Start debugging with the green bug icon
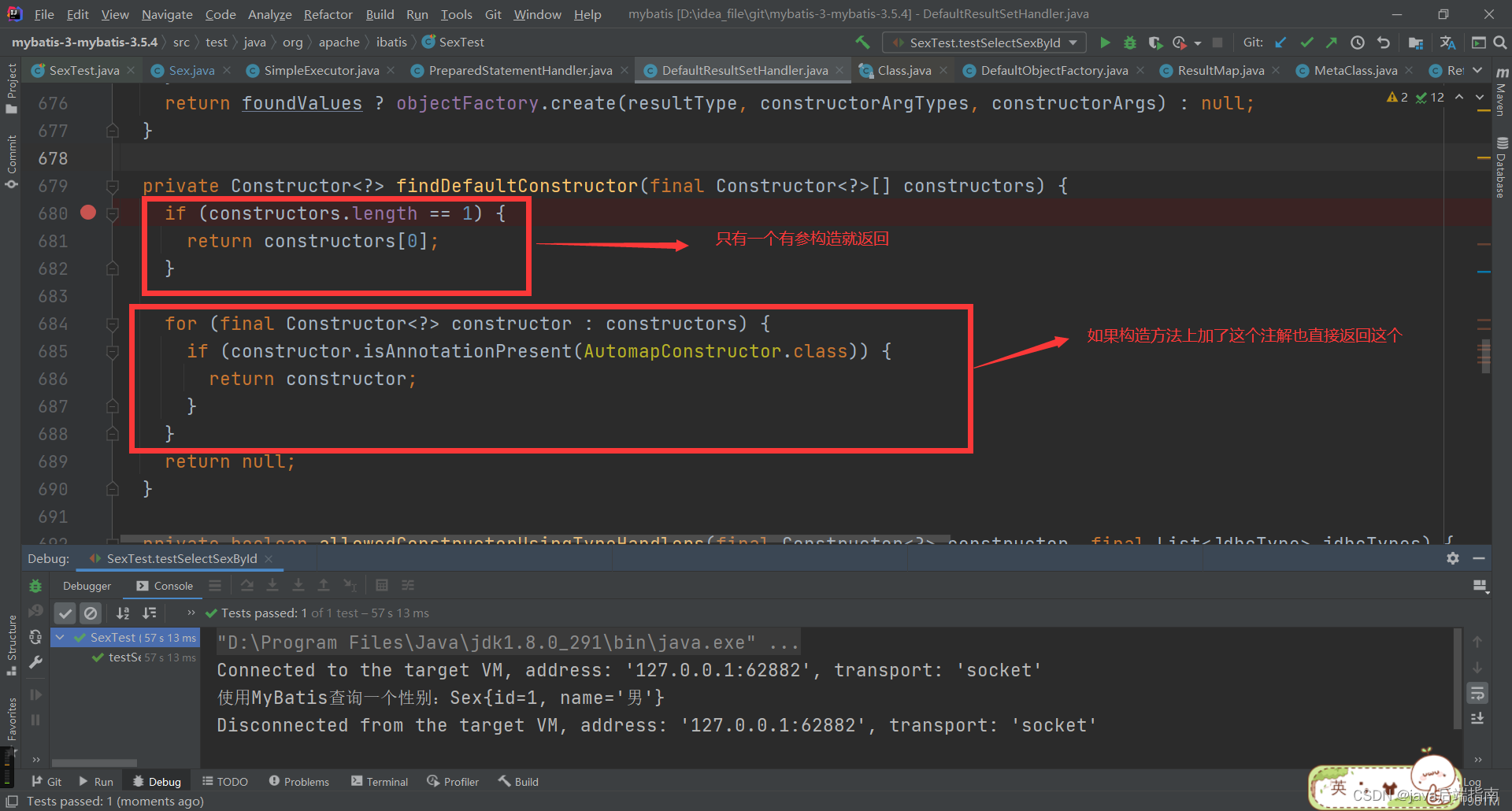 (1129, 43)
